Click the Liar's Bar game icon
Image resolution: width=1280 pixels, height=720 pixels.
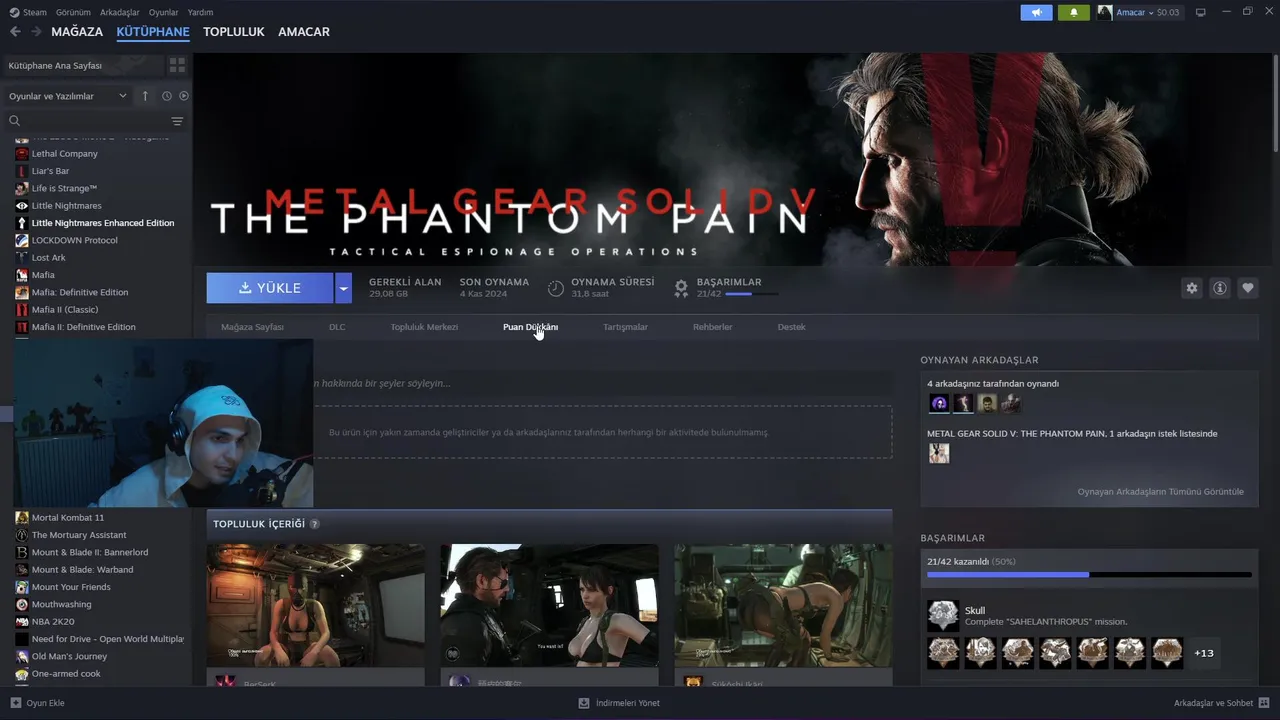pyautogui.click(x=22, y=171)
